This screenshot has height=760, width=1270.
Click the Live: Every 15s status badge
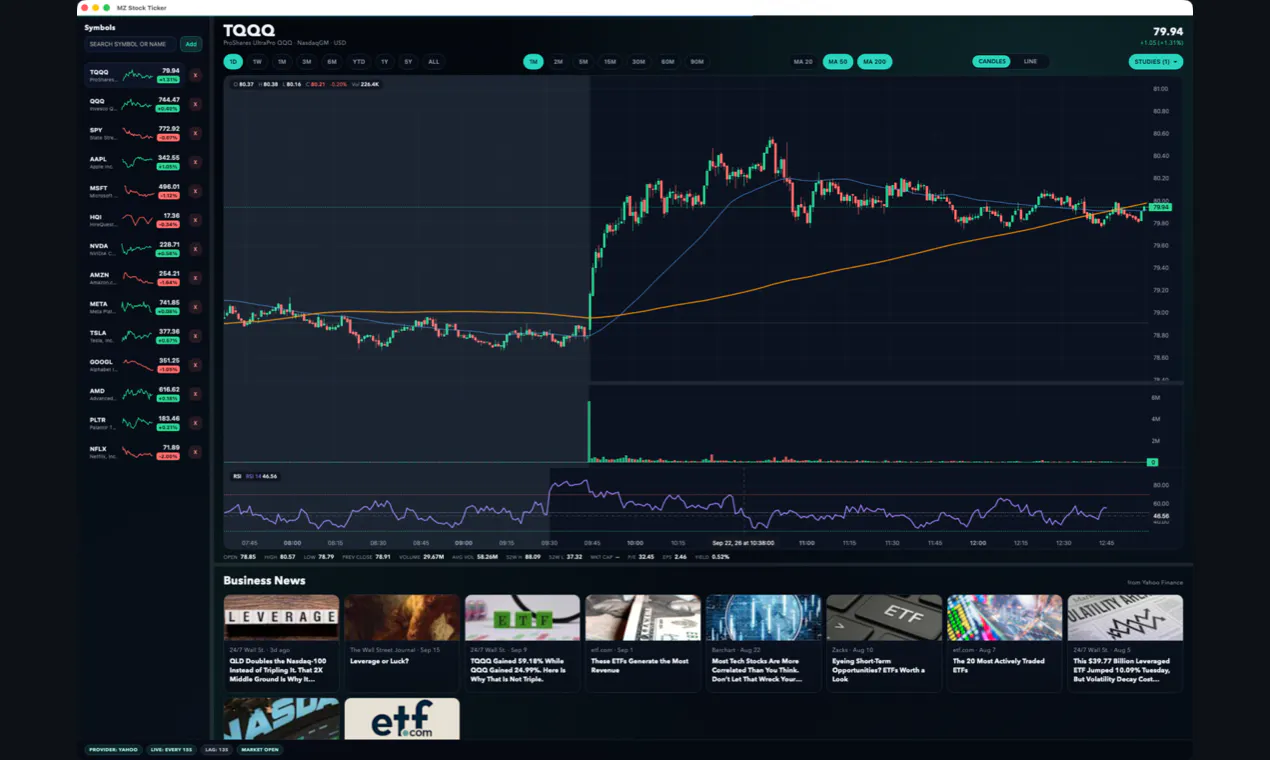coord(173,749)
